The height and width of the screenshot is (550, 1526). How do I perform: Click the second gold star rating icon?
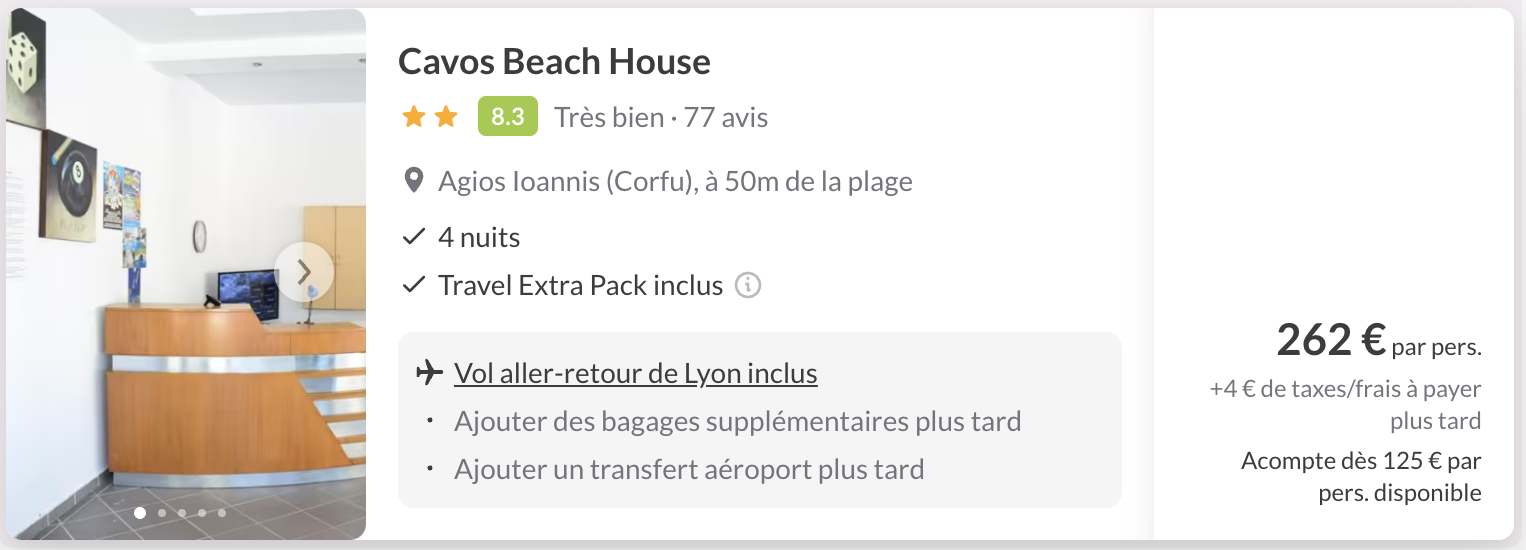point(446,117)
